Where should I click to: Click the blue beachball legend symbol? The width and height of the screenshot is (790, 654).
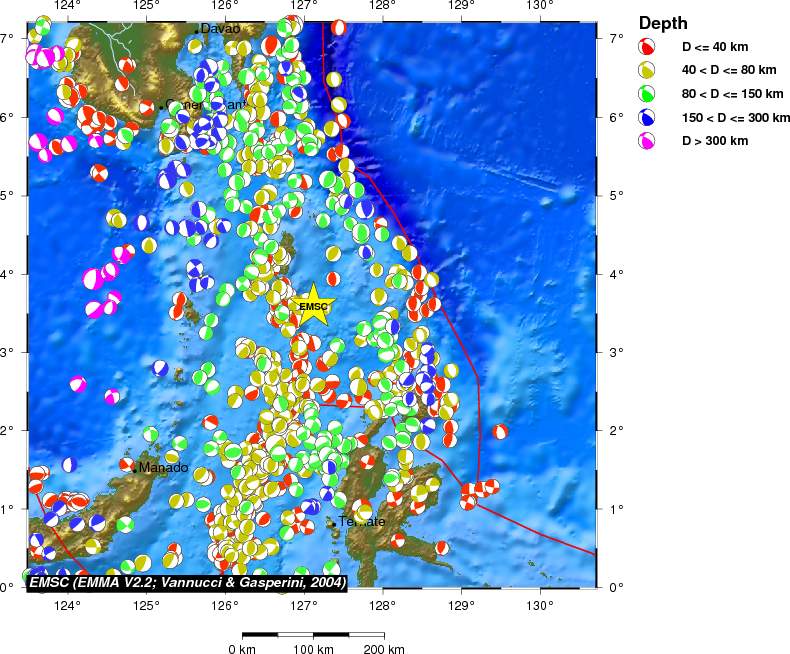point(646,117)
